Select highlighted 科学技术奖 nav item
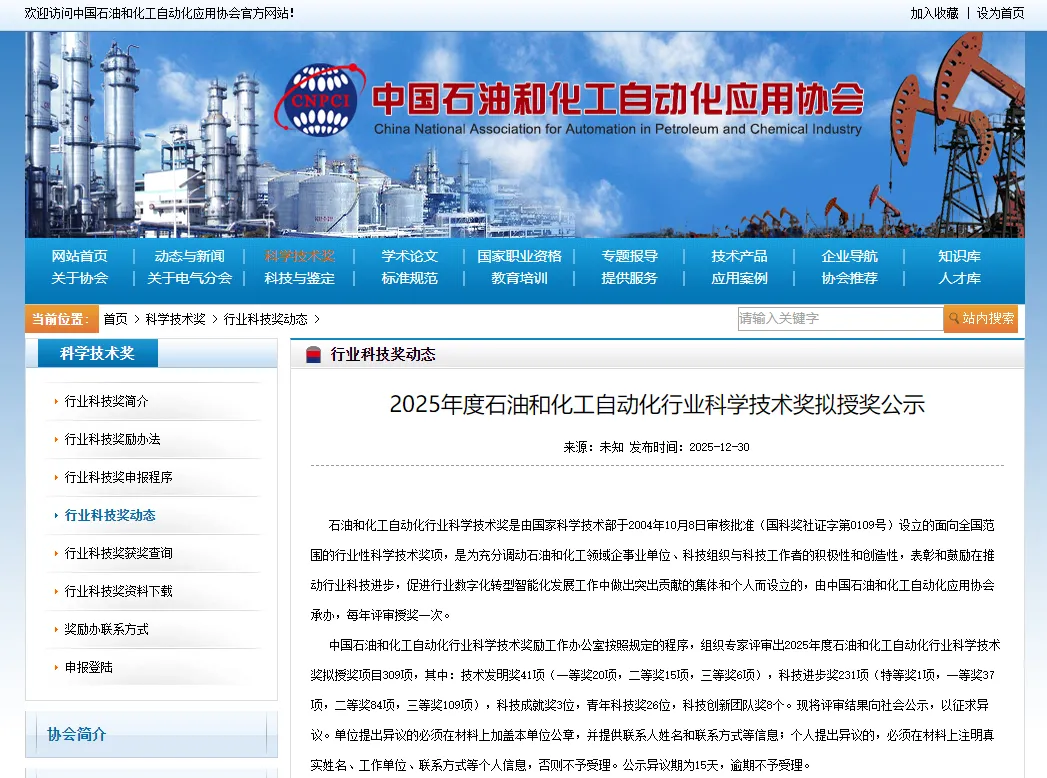This screenshot has height=778, width=1047. pos(300,256)
